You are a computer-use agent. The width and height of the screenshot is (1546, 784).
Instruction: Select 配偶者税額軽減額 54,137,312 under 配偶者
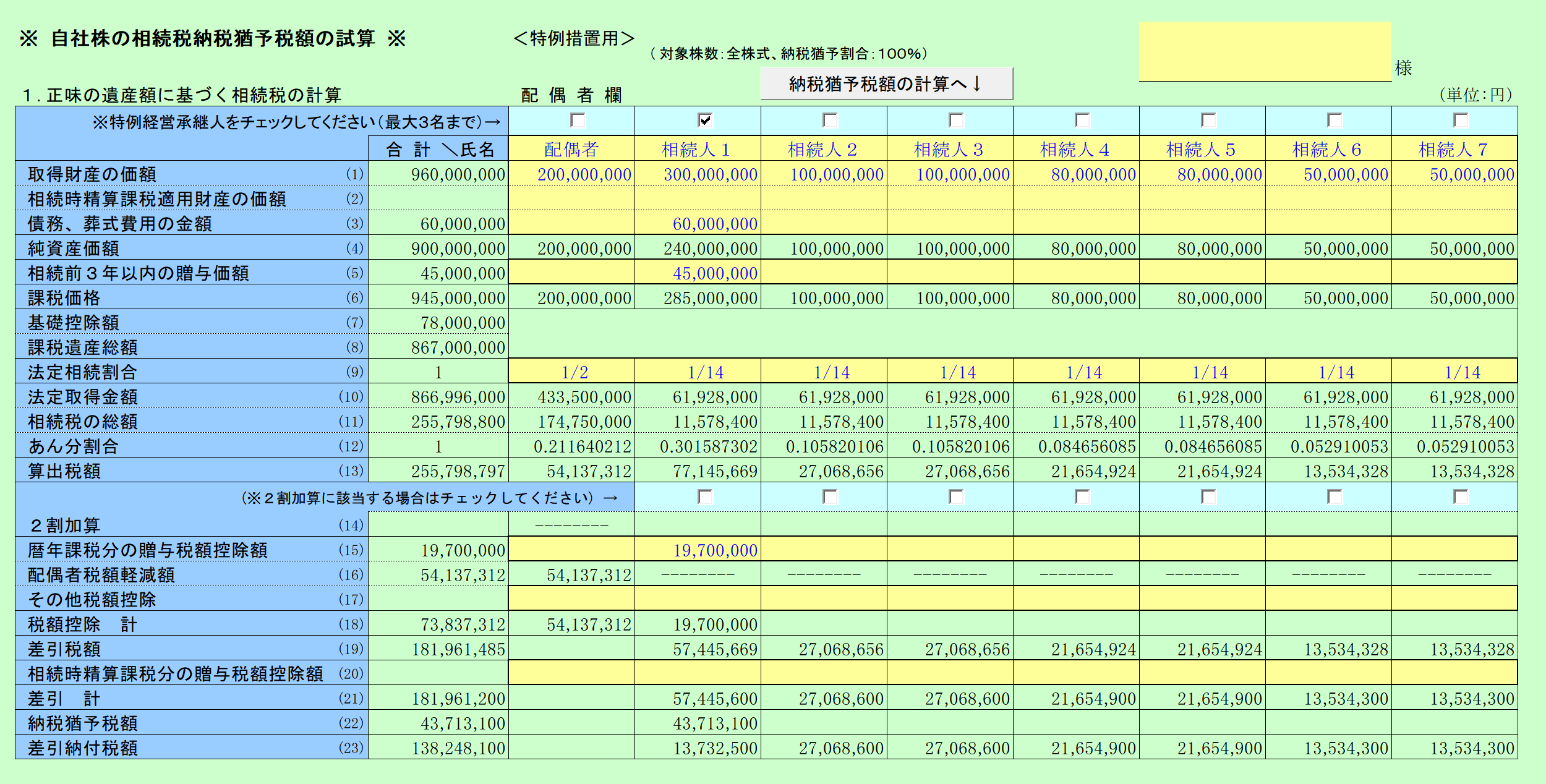click(571, 574)
